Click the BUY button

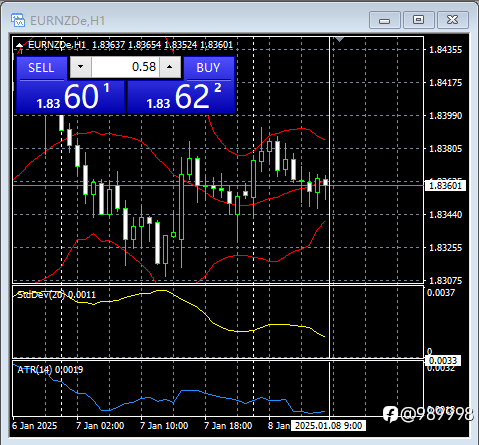(209, 68)
